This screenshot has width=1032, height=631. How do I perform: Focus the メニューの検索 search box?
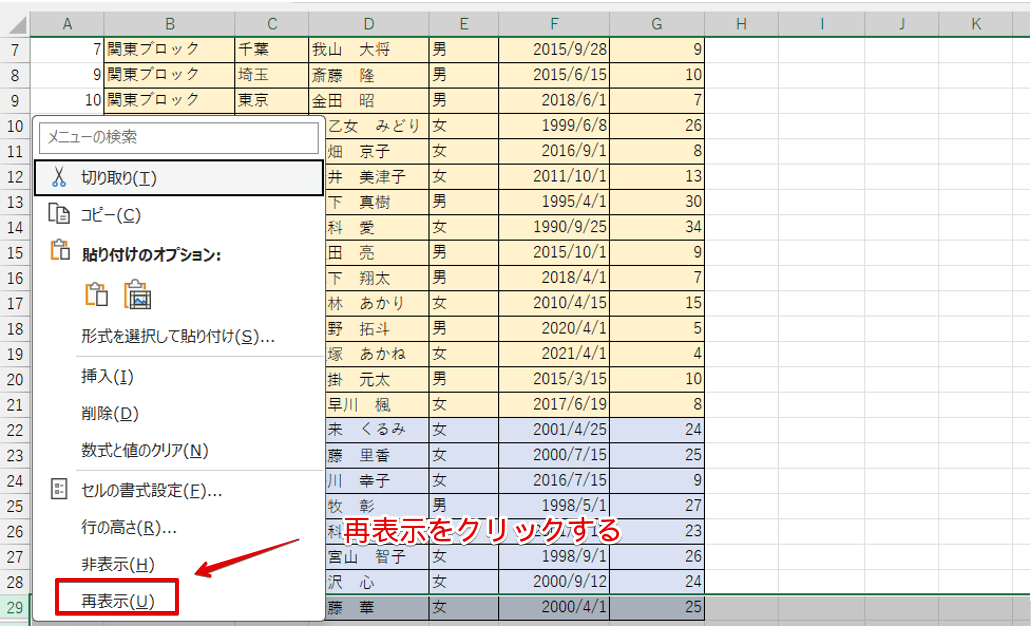(179, 137)
